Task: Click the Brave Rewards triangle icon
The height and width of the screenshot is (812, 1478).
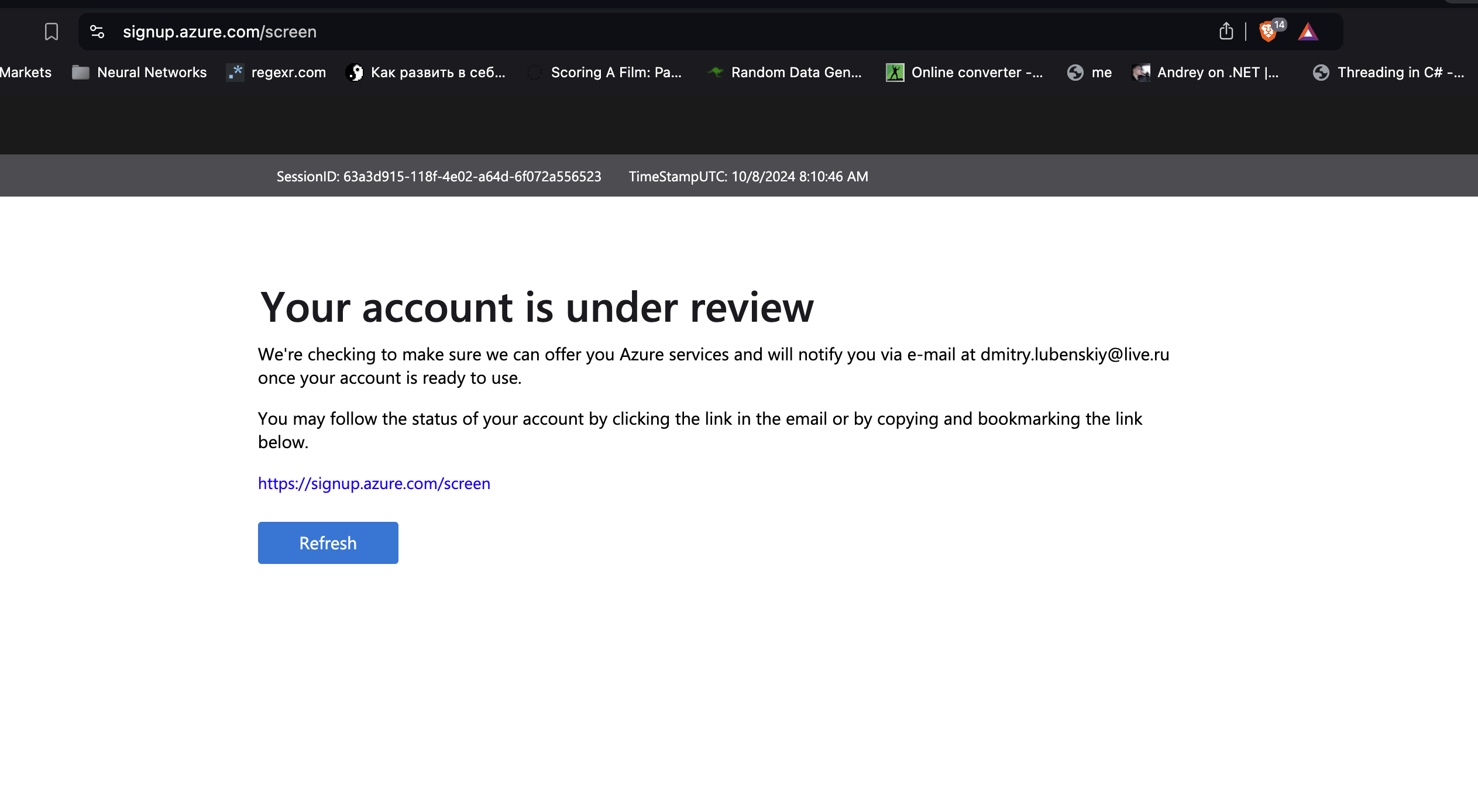Action: (1308, 32)
